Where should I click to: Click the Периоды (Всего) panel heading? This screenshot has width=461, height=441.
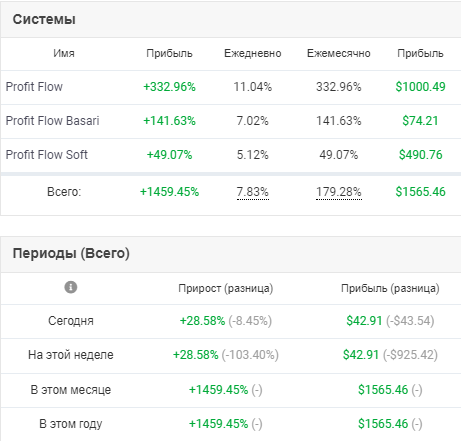71,253
